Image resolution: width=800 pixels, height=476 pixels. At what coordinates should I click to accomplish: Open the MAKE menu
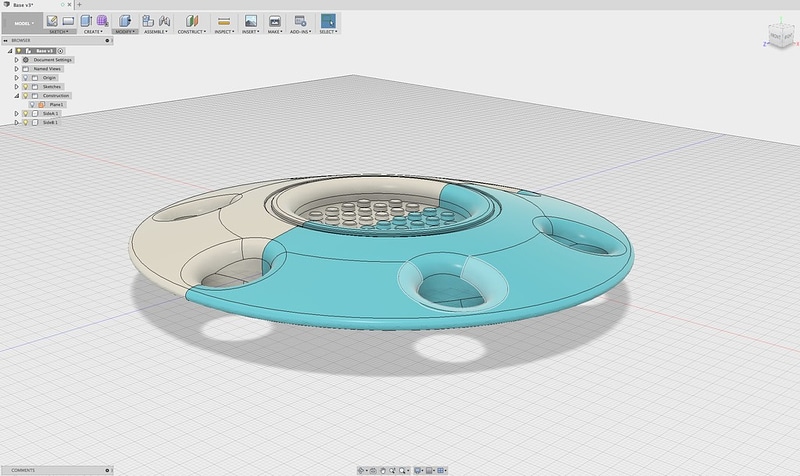[274, 32]
